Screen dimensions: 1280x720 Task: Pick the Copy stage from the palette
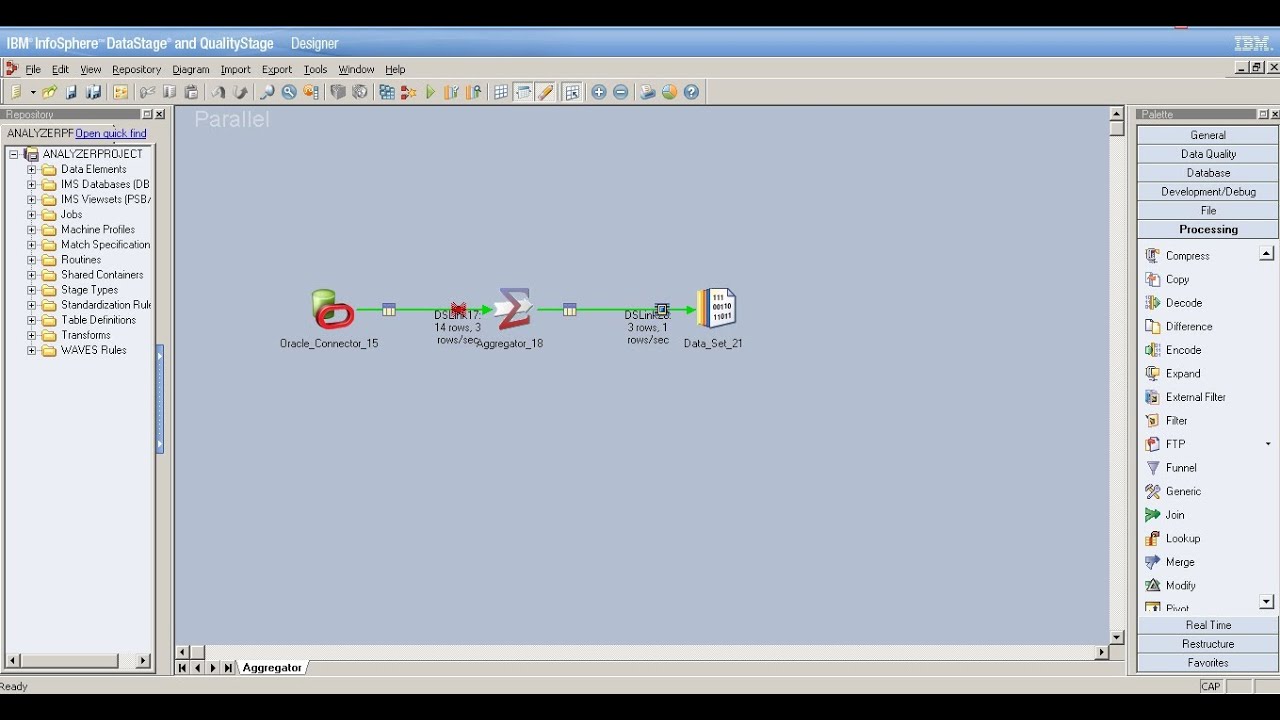point(1167,280)
